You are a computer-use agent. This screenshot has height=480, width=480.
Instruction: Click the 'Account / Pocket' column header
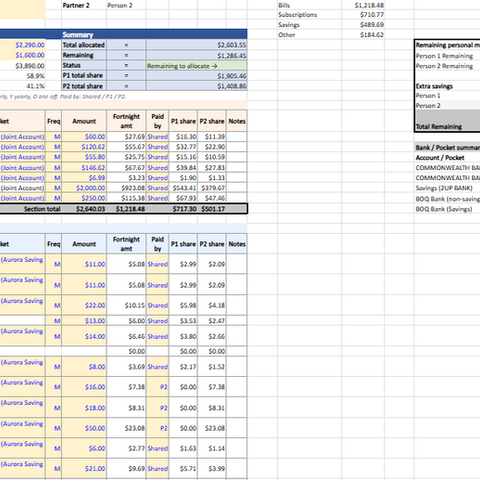pyautogui.click(x=440, y=158)
